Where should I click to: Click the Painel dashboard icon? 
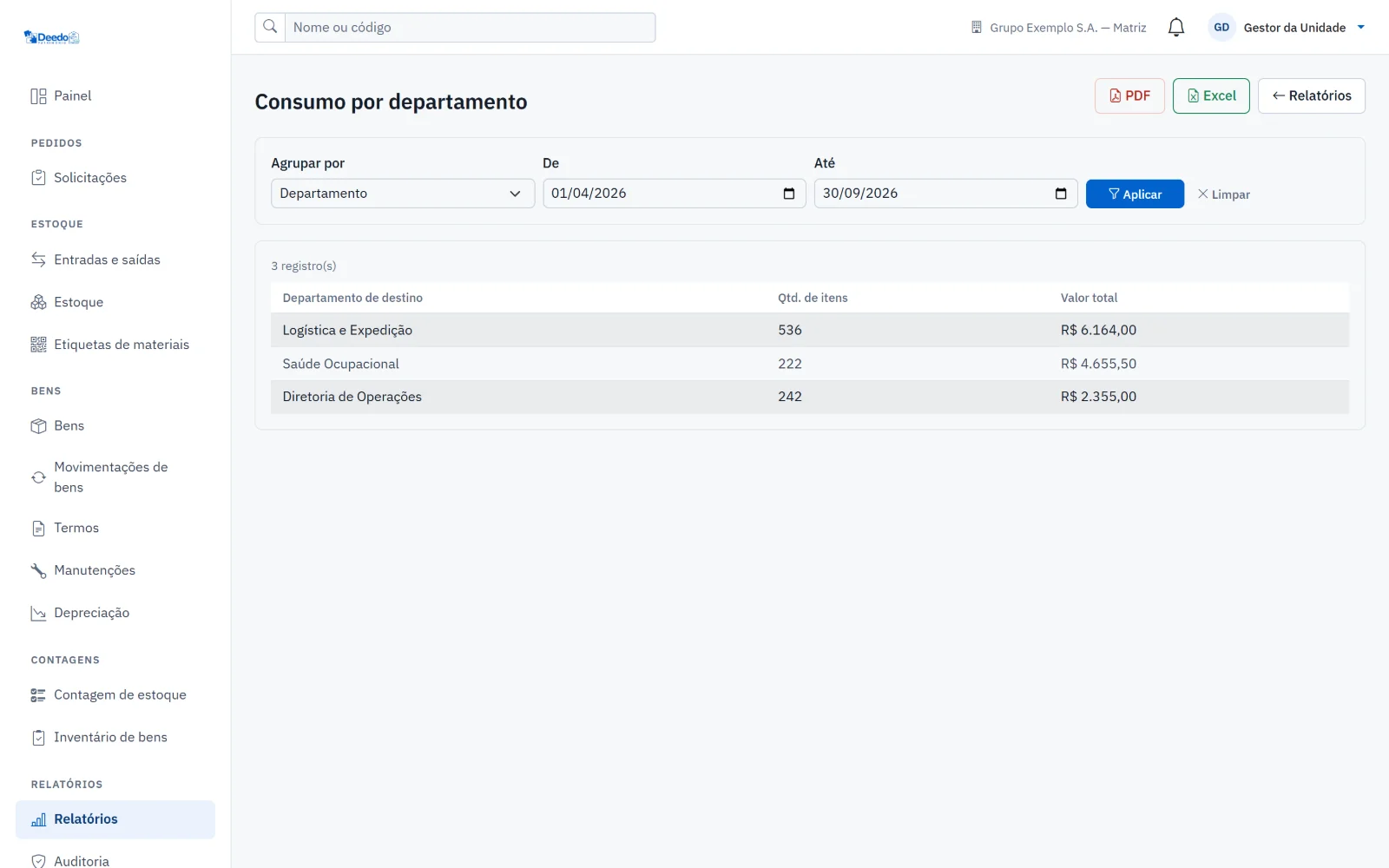[x=38, y=96]
